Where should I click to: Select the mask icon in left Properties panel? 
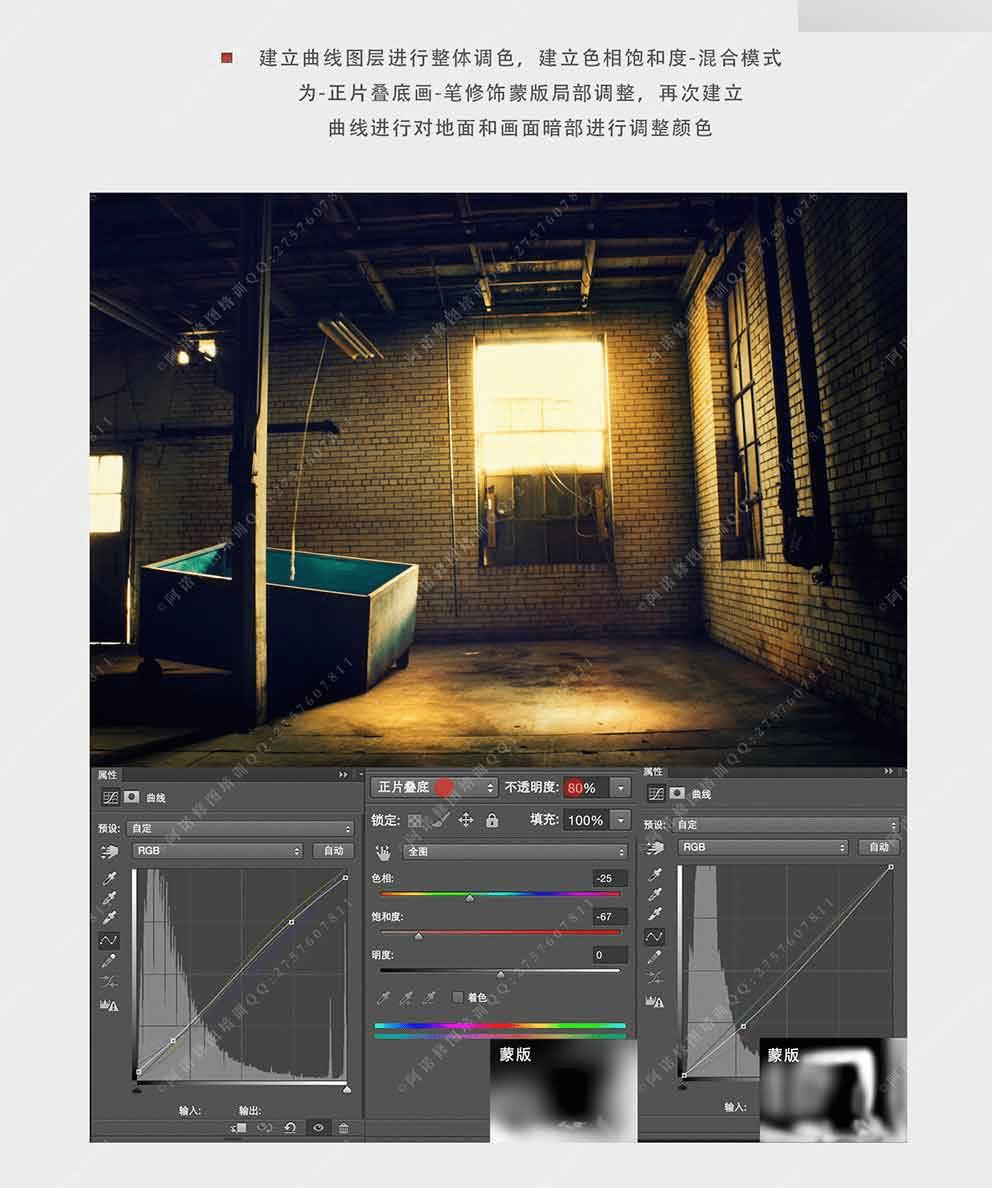132,797
